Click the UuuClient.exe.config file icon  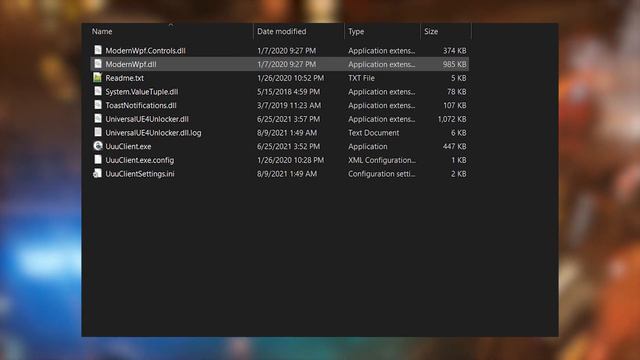tap(98, 160)
